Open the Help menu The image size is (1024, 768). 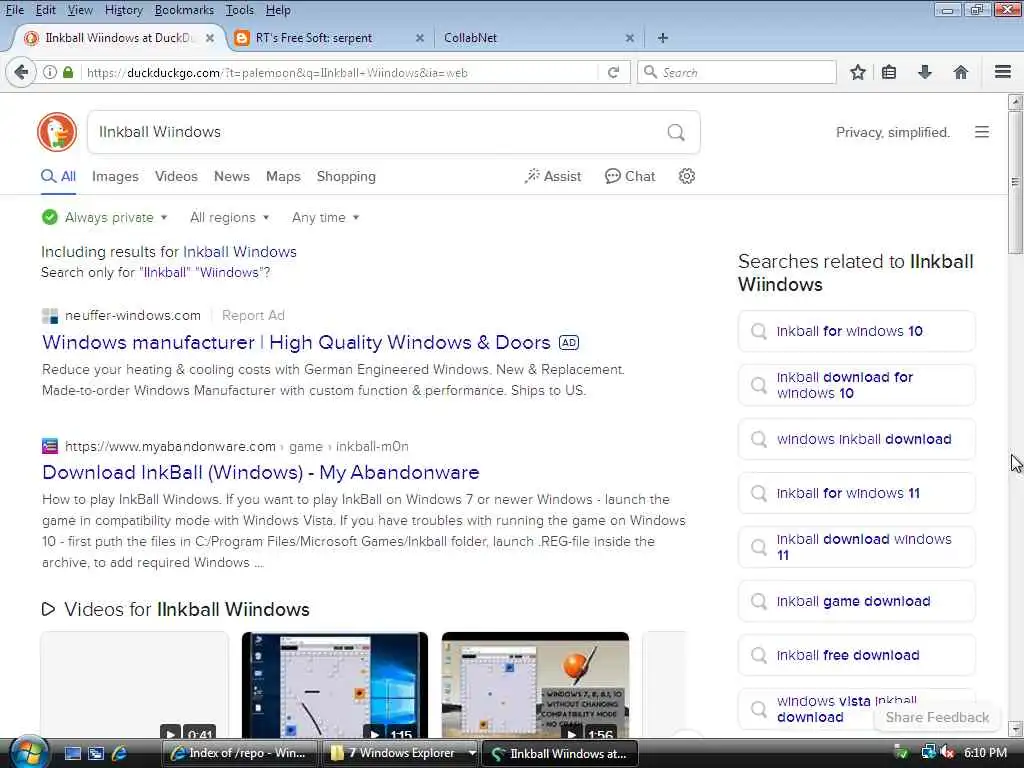point(278,10)
